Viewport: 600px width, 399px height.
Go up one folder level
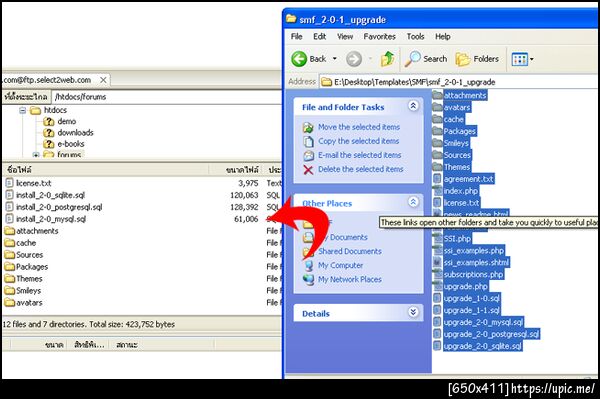pos(387,59)
